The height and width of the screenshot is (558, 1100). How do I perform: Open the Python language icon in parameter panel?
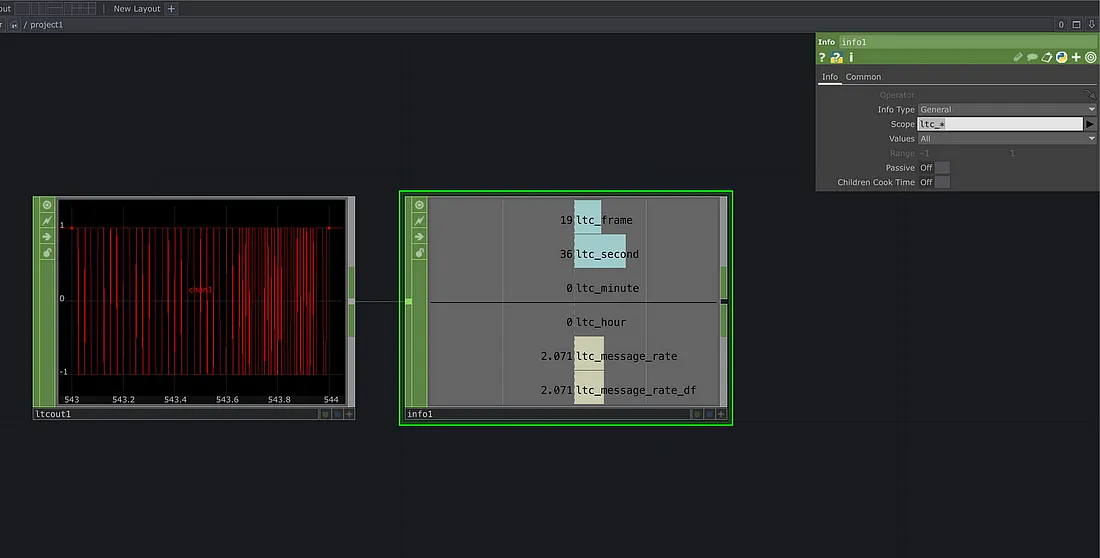point(1061,58)
